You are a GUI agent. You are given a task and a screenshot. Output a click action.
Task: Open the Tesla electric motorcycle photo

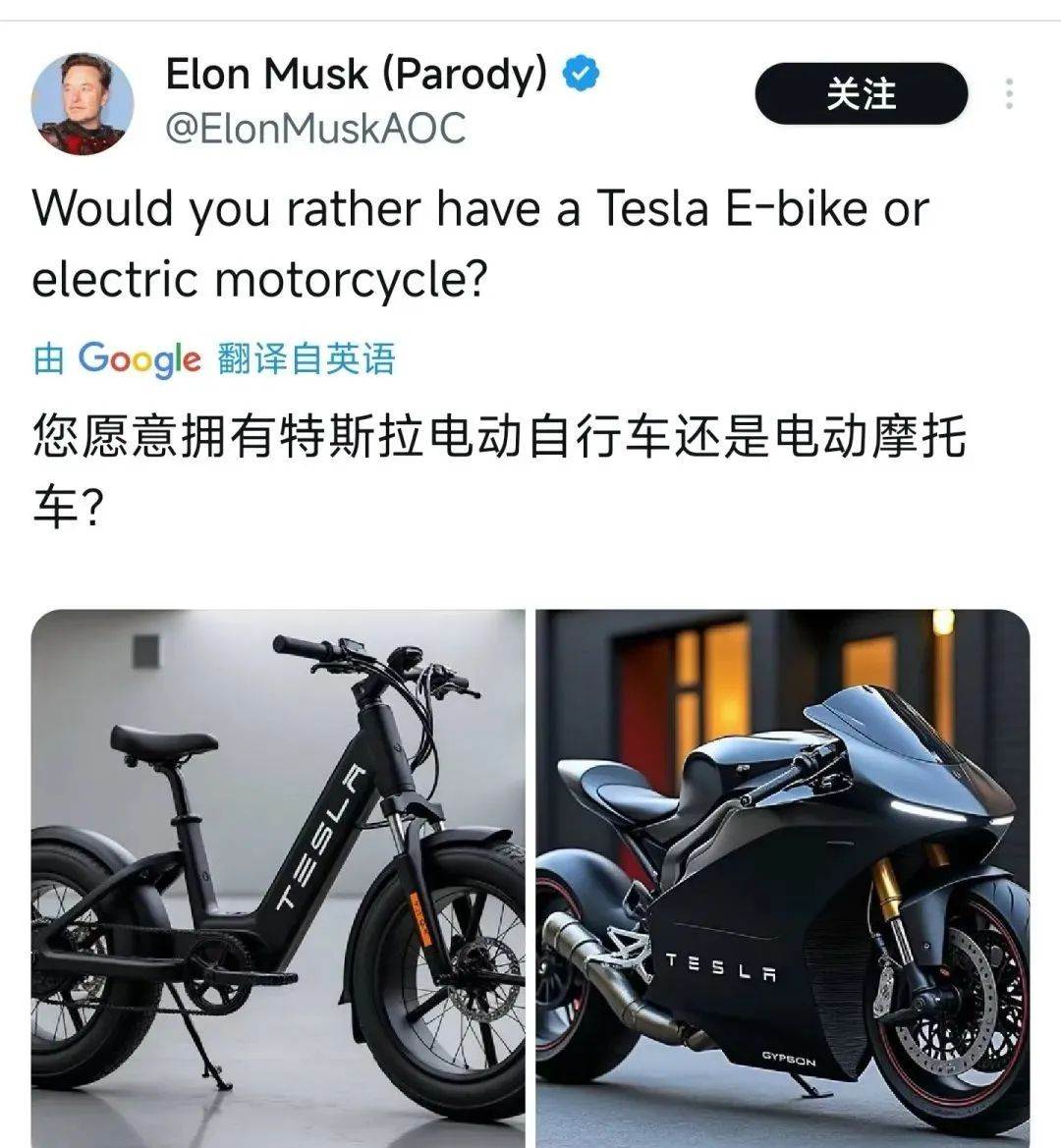point(783,878)
